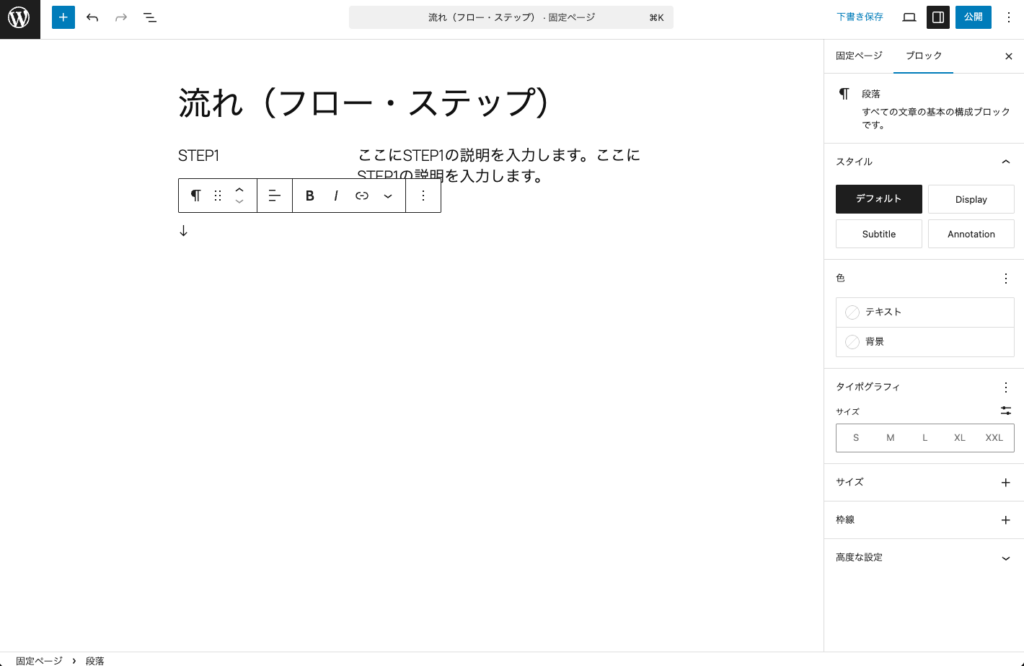This screenshot has width=1024, height=666.
Task: Click the desktop preview icon
Action: coord(907,17)
